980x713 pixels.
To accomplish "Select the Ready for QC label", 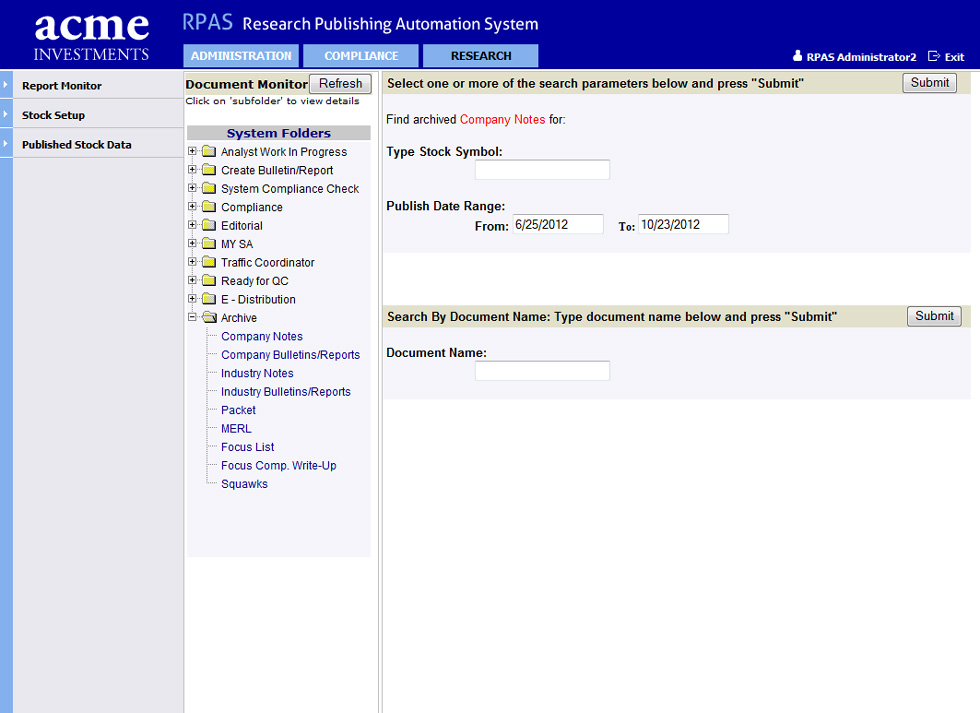I will (254, 281).
